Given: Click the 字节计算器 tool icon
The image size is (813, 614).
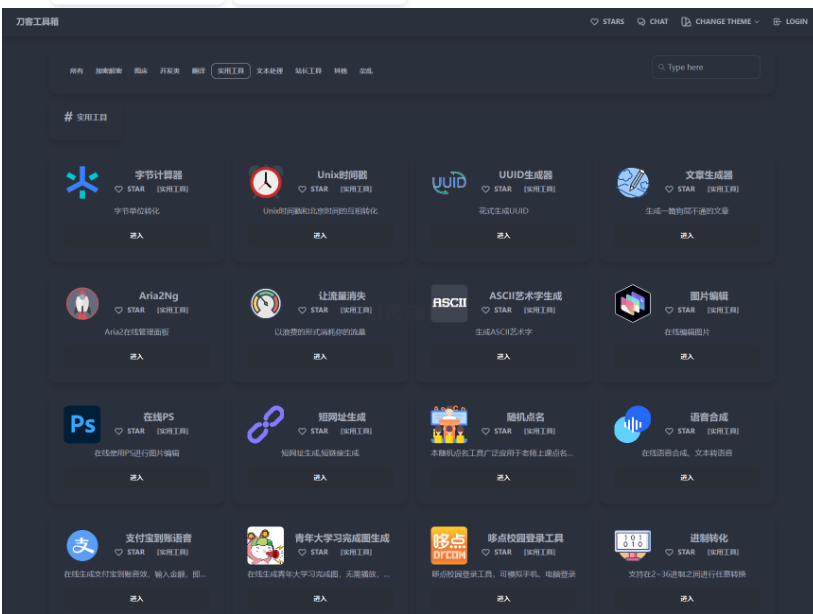Looking at the screenshot, I should point(82,182).
